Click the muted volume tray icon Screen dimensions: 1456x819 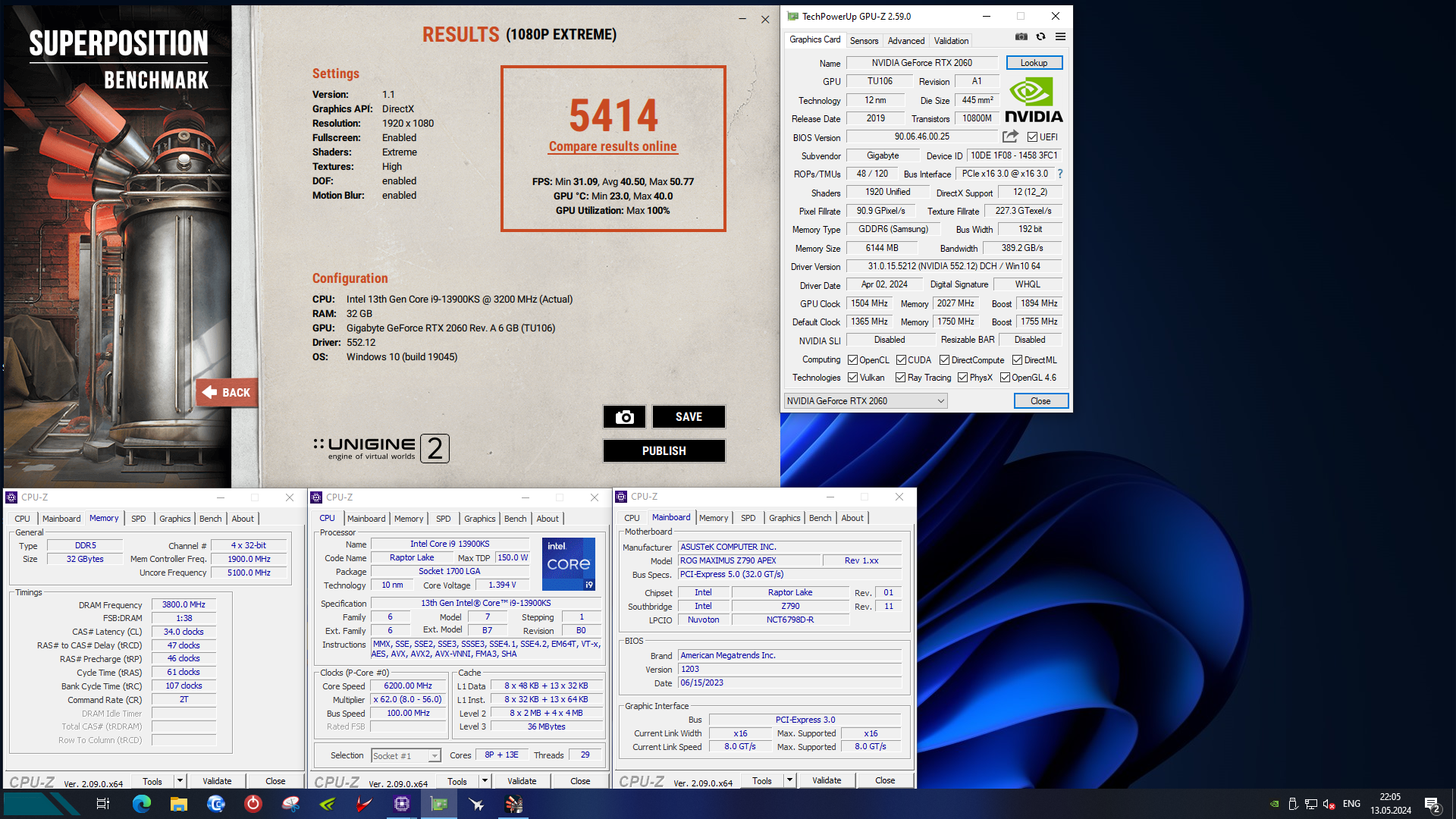[1329, 804]
